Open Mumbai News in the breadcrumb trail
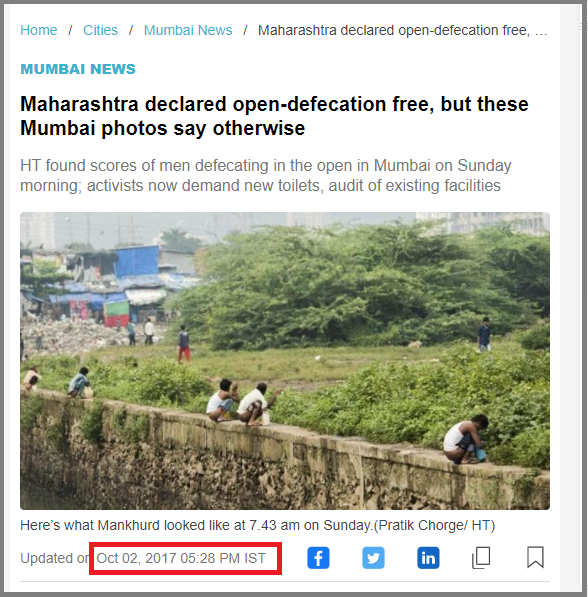This screenshot has height=597, width=588. click(x=188, y=30)
